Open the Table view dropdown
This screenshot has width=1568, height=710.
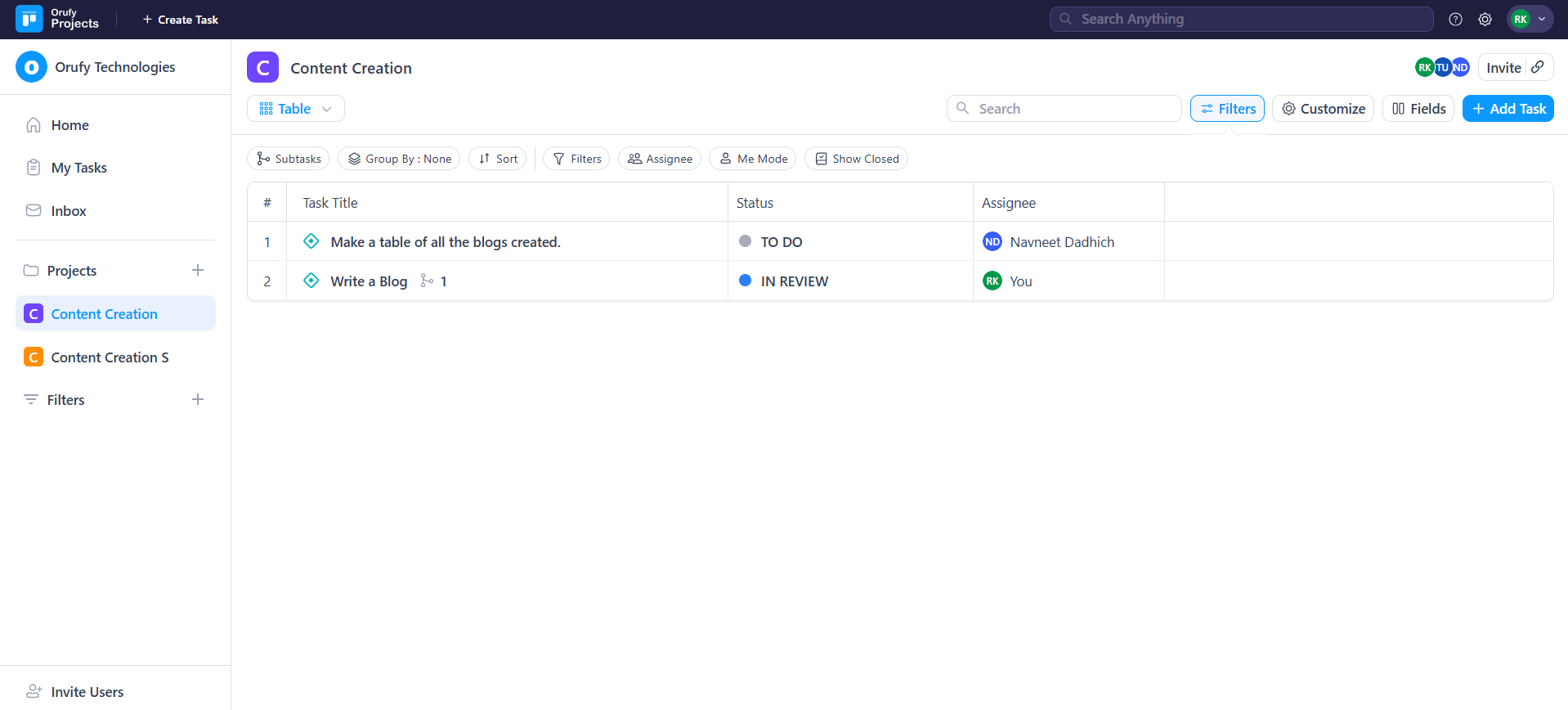[295, 109]
